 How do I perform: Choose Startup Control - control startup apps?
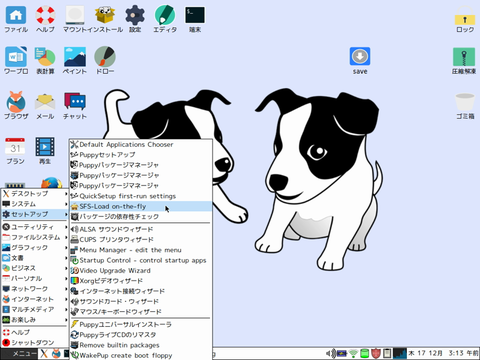click(141, 260)
